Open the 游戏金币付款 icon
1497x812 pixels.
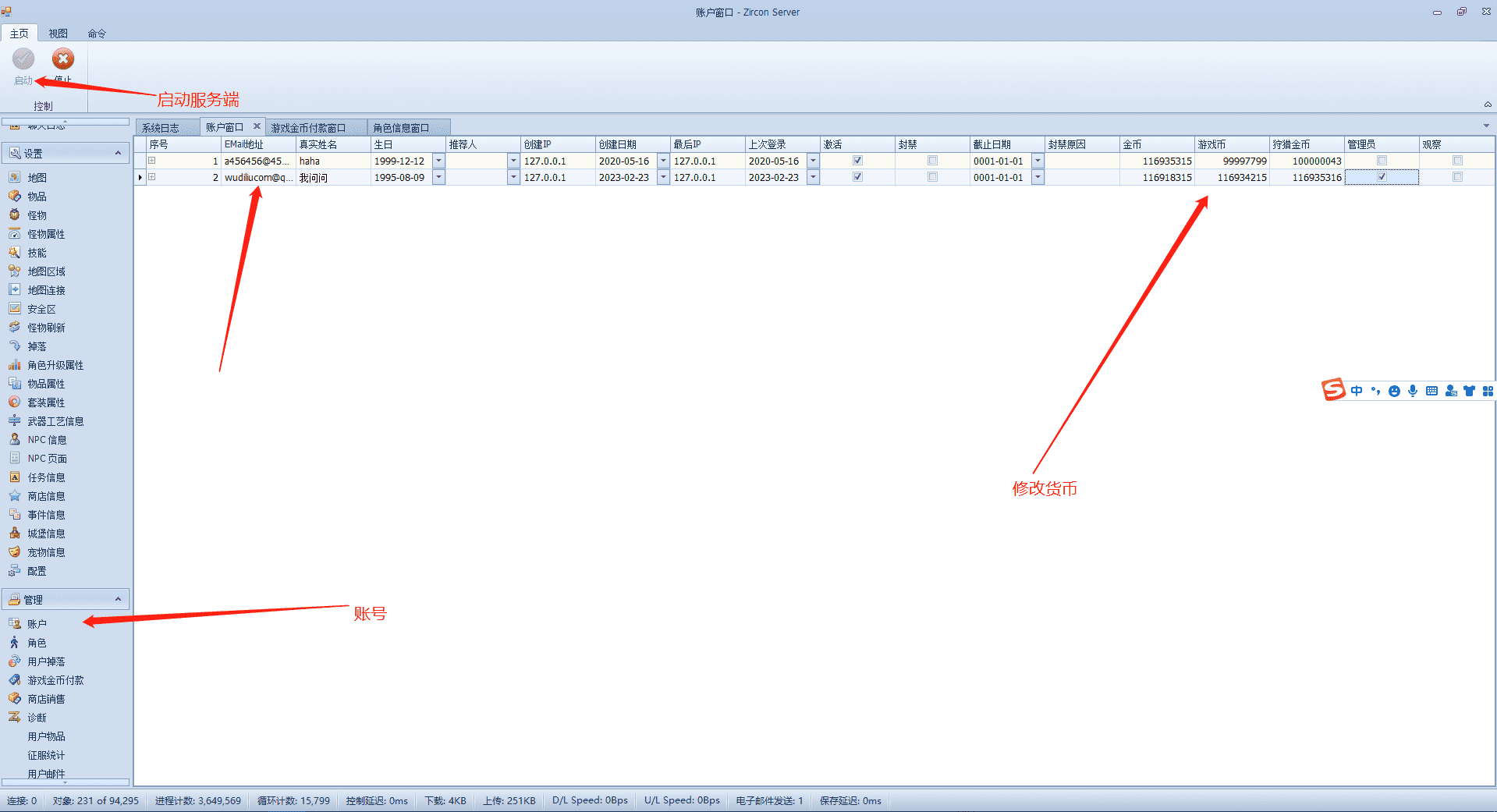pos(15,679)
